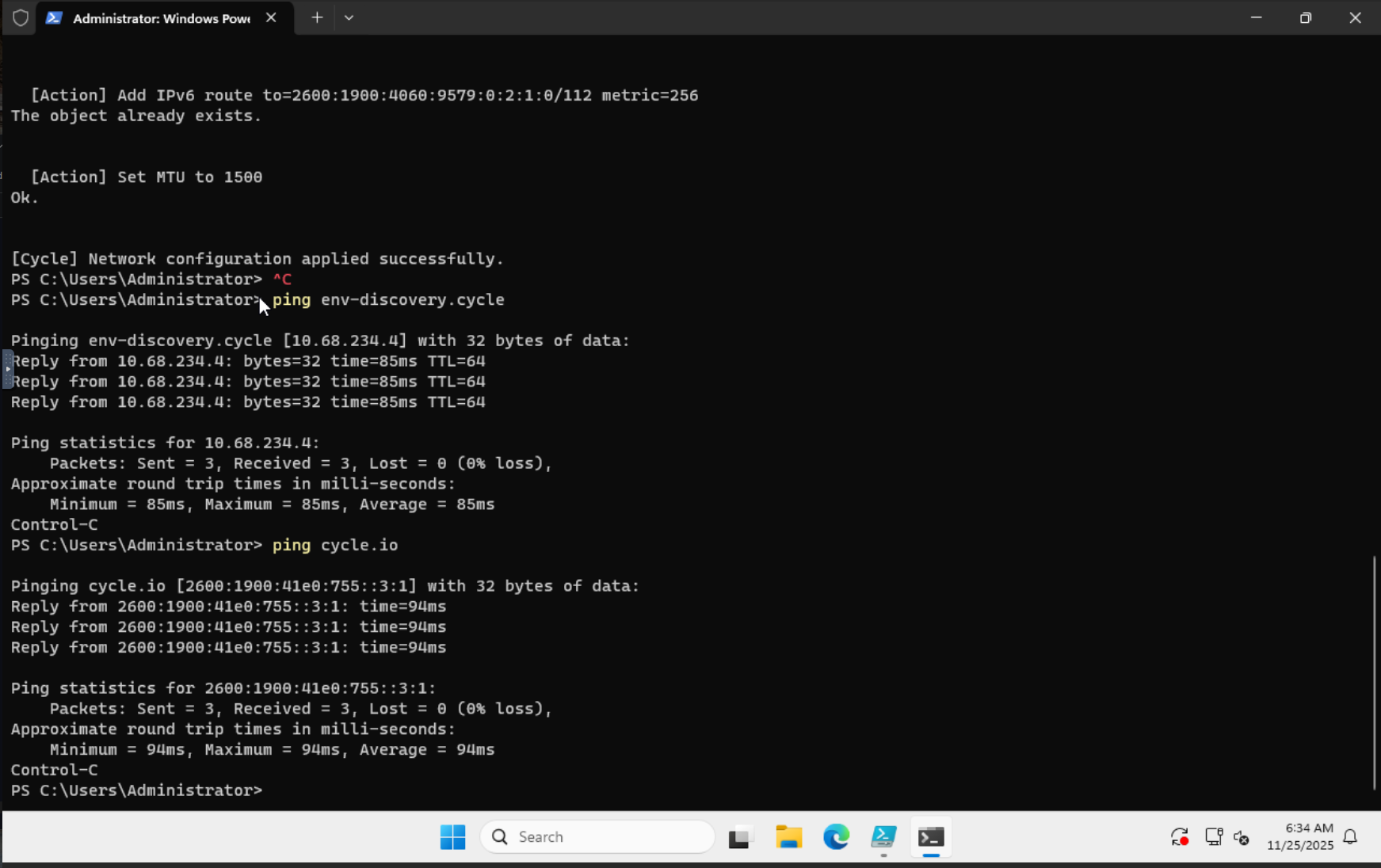Open the Start menu
This screenshot has height=868, width=1381.
click(452, 836)
